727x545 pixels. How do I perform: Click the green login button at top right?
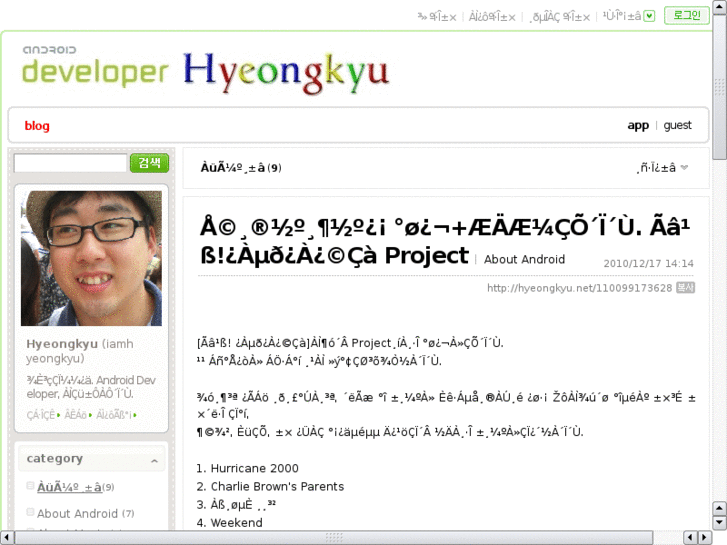pyautogui.click(x=687, y=15)
